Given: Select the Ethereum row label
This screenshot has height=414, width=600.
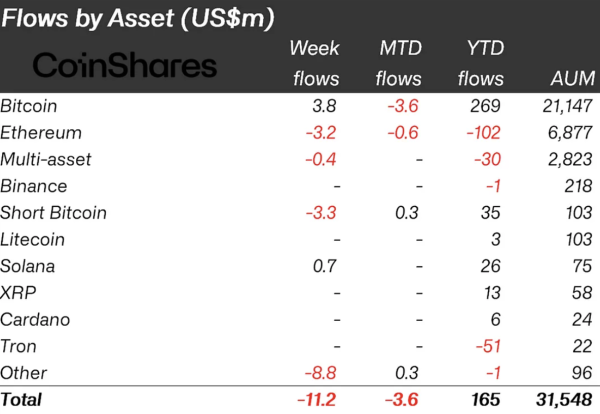Looking at the screenshot, I should point(41,132).
